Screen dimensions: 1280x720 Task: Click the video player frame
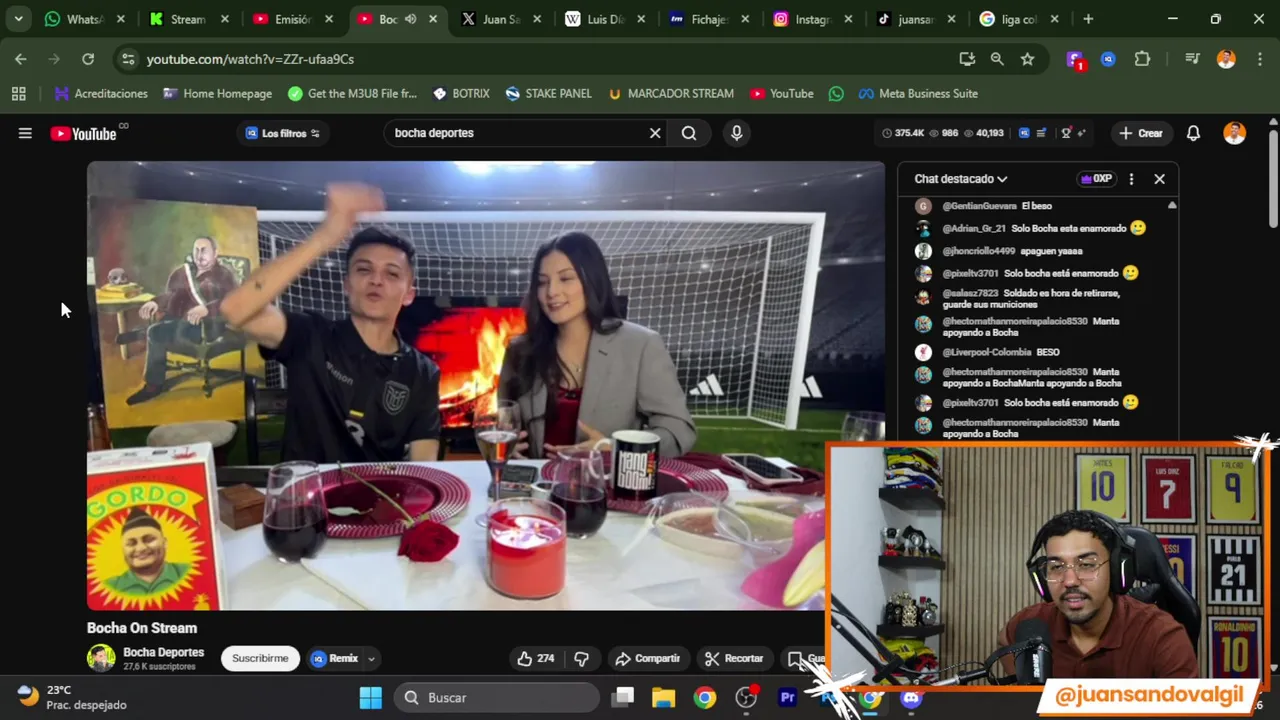(485, 385)
